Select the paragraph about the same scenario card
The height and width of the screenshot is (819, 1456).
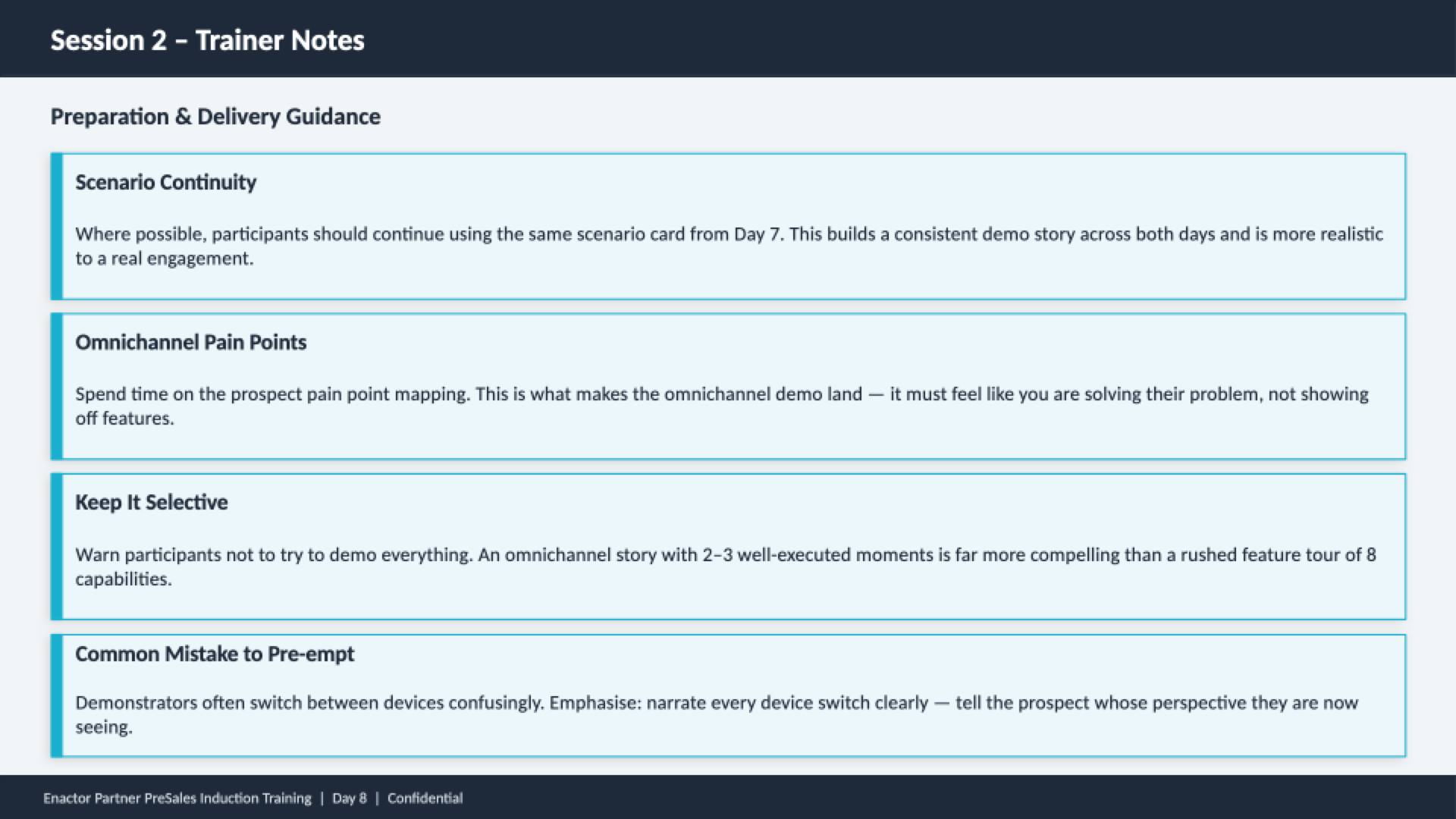point(728,246)
